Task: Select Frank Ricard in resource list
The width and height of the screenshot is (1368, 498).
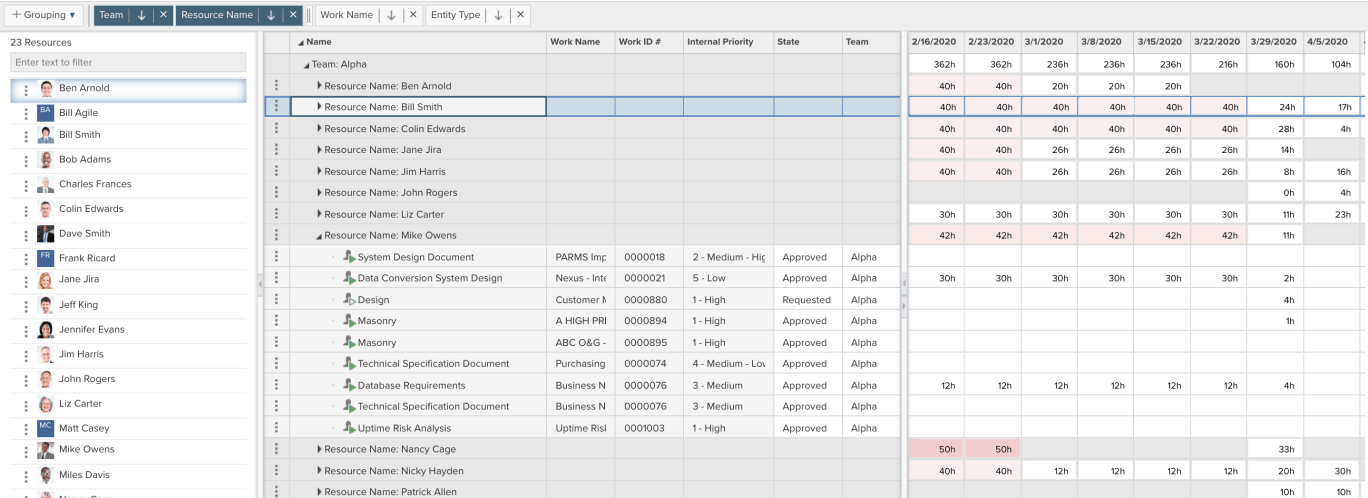Action: coord(87,258)
